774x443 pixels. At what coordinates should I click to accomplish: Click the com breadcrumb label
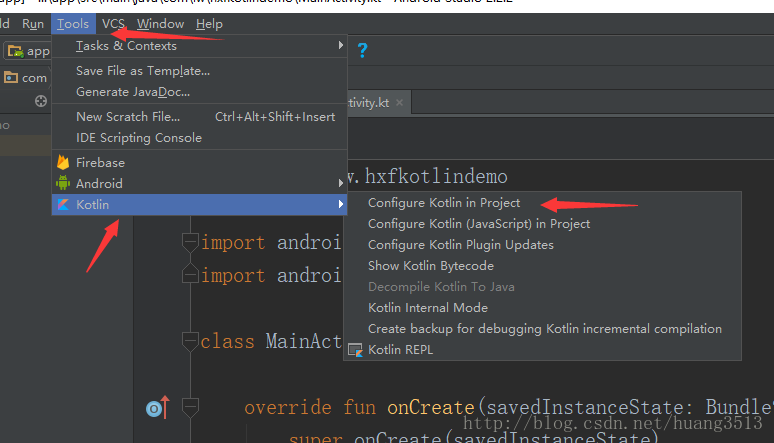coord(34,78)
